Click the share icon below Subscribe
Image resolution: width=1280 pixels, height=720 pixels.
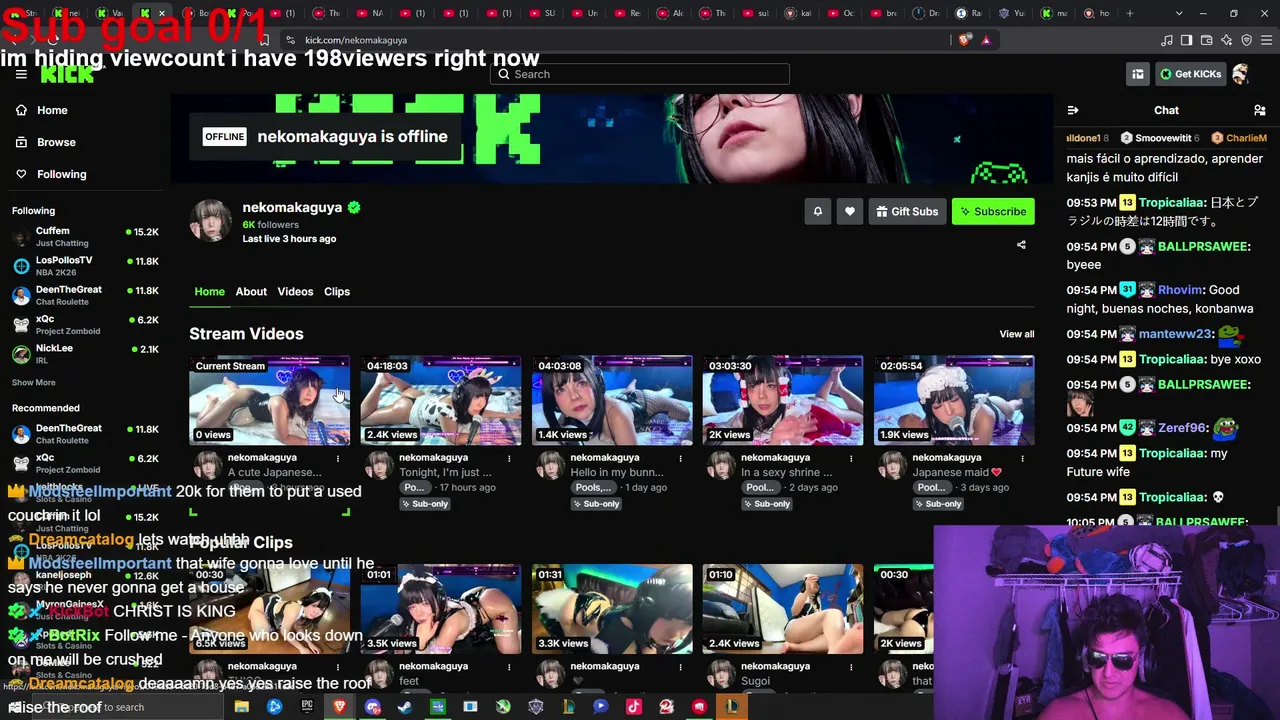(1021, 244)
